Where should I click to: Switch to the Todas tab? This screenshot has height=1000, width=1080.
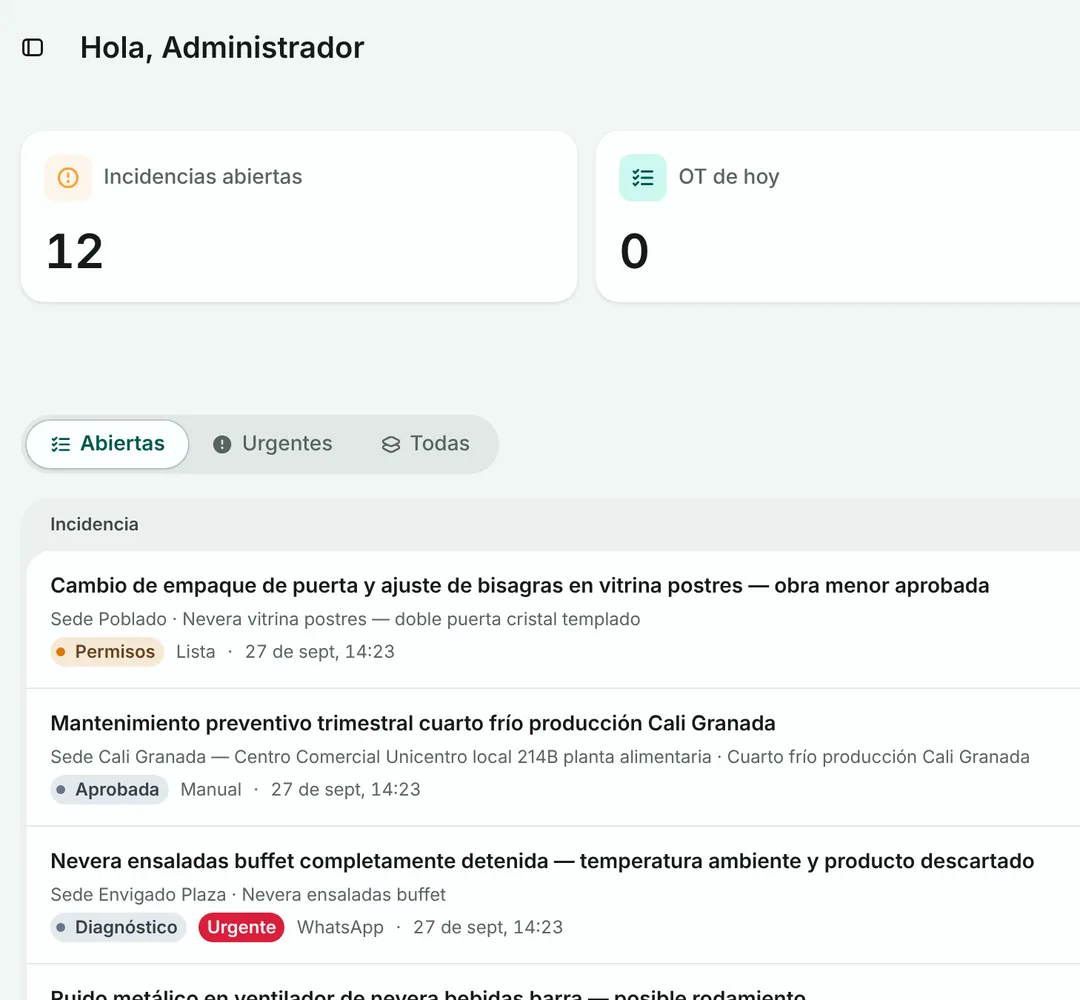coord(426,444)
